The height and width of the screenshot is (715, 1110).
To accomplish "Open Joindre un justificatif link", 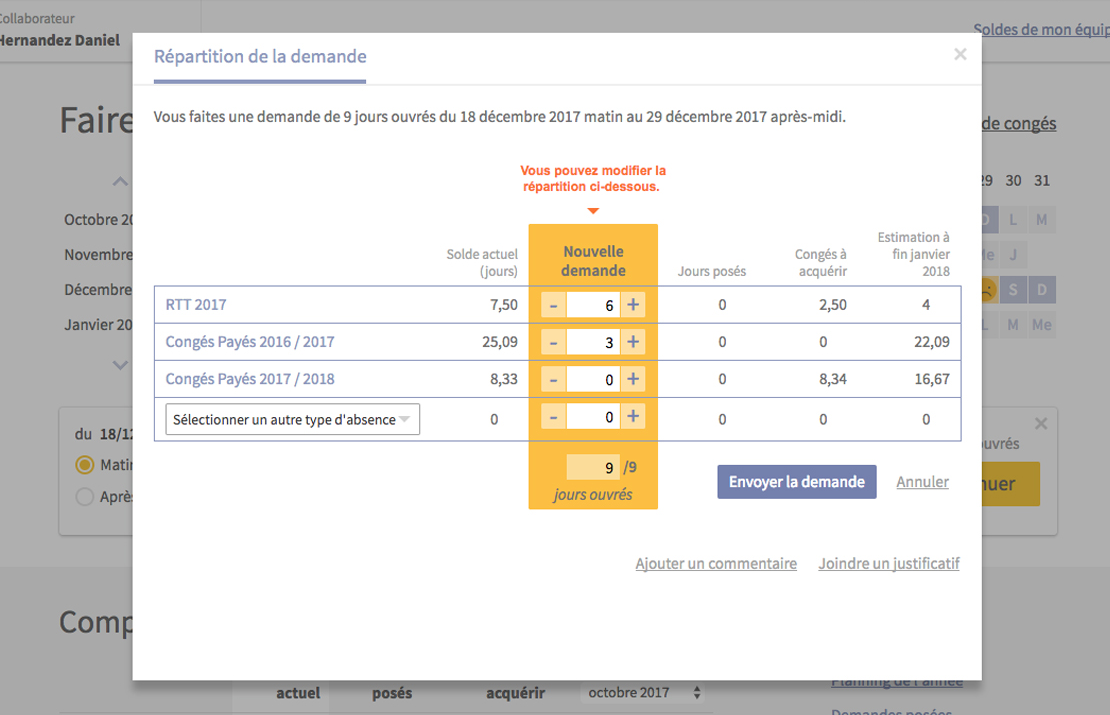I will tap(889, 564).
